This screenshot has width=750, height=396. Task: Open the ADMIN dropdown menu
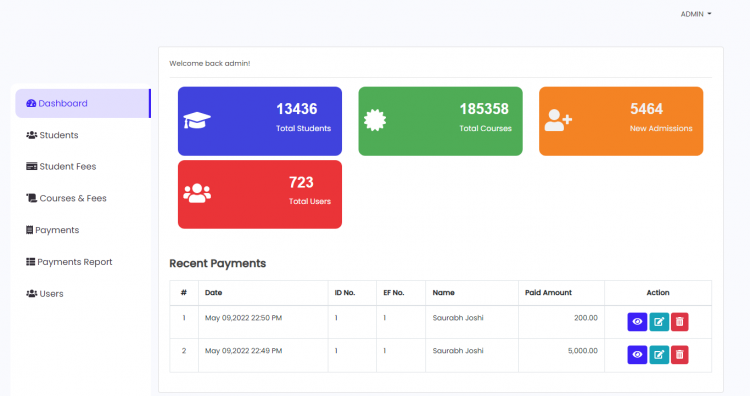pos(696,14)
